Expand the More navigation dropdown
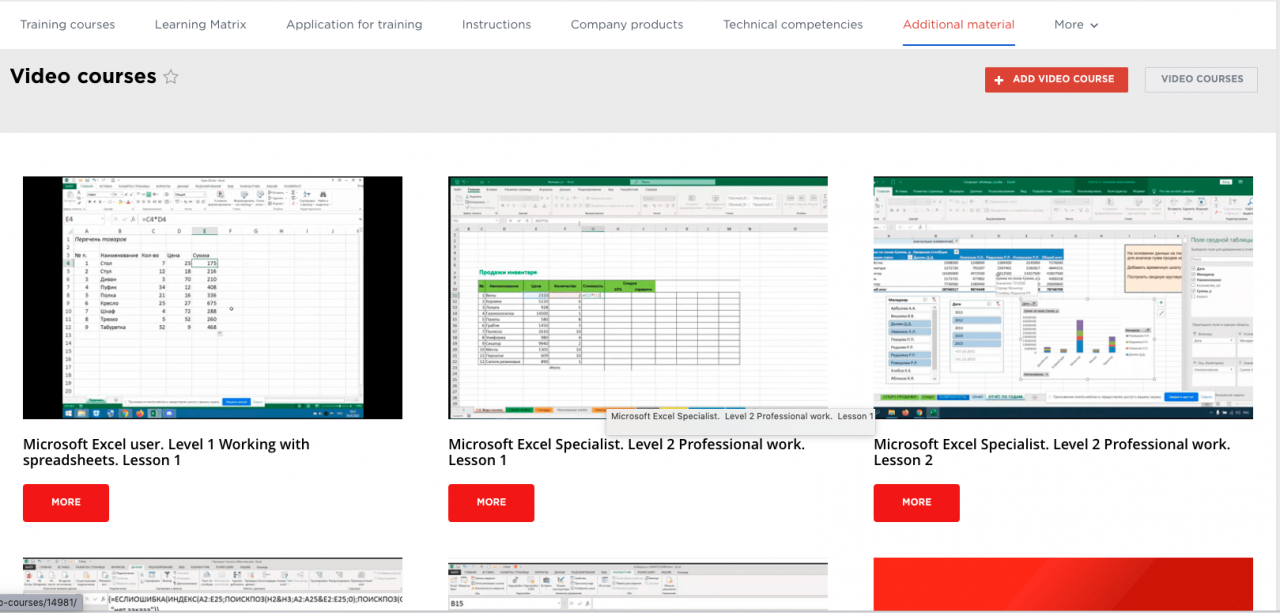The height and width of the screenshot is (613, 1280). click(x=1076, y=24)
